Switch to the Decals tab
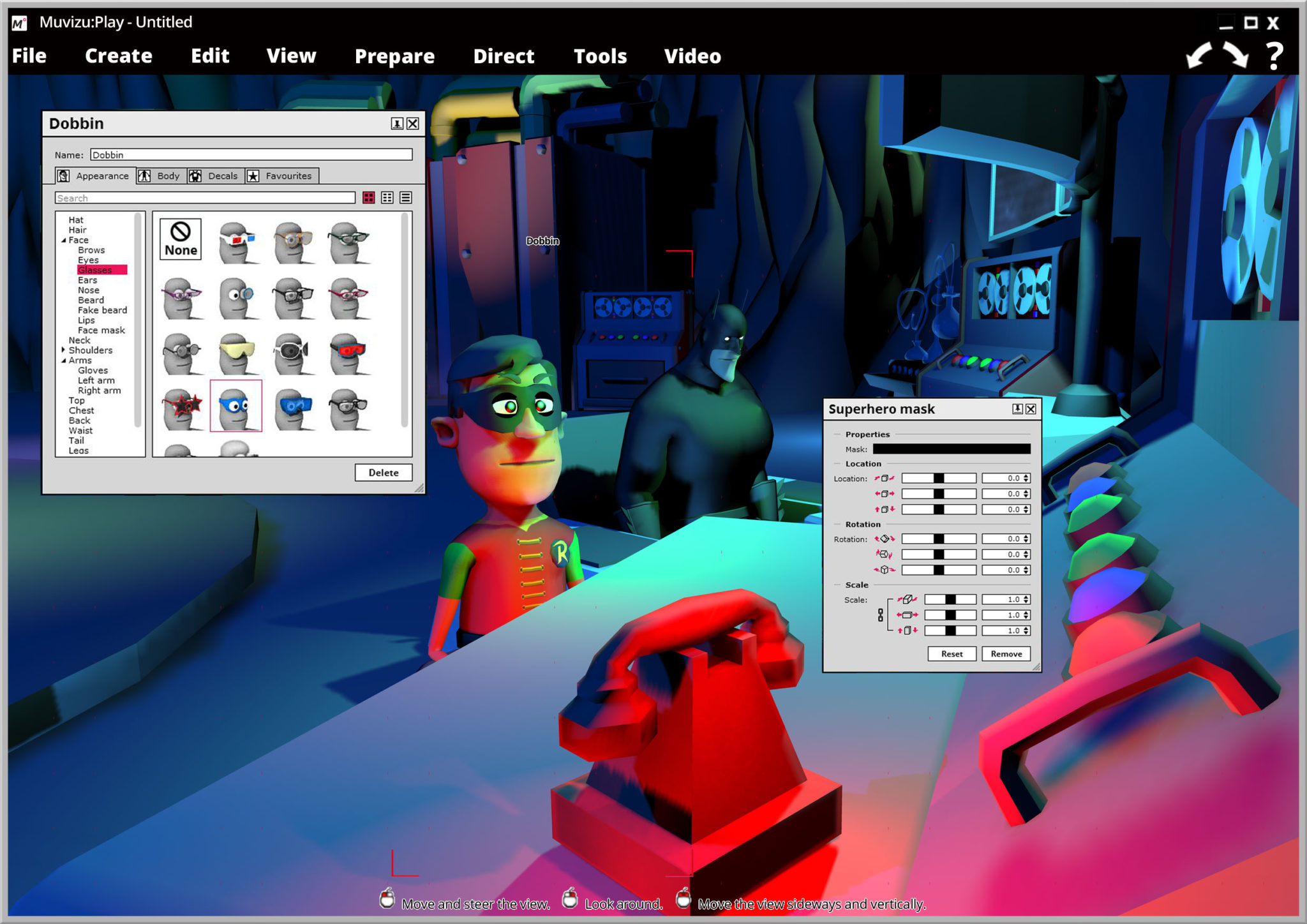This screenshot has width=1307, height=924. click(x=215, y=176)
